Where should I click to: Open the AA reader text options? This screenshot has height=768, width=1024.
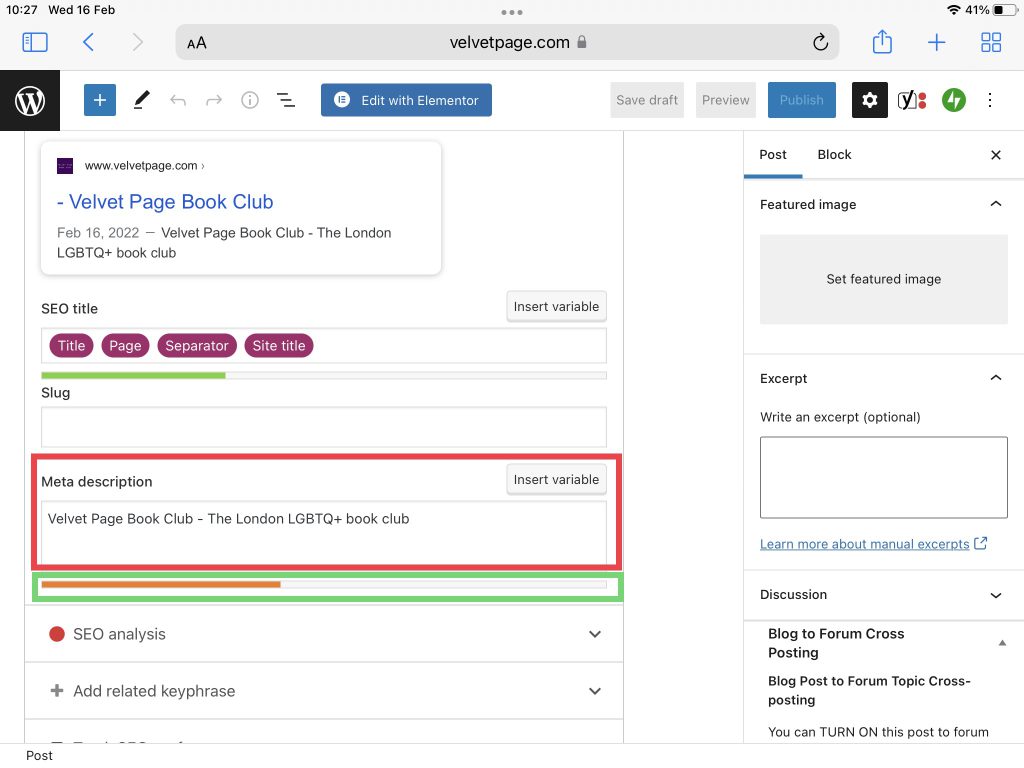[197, 43]
